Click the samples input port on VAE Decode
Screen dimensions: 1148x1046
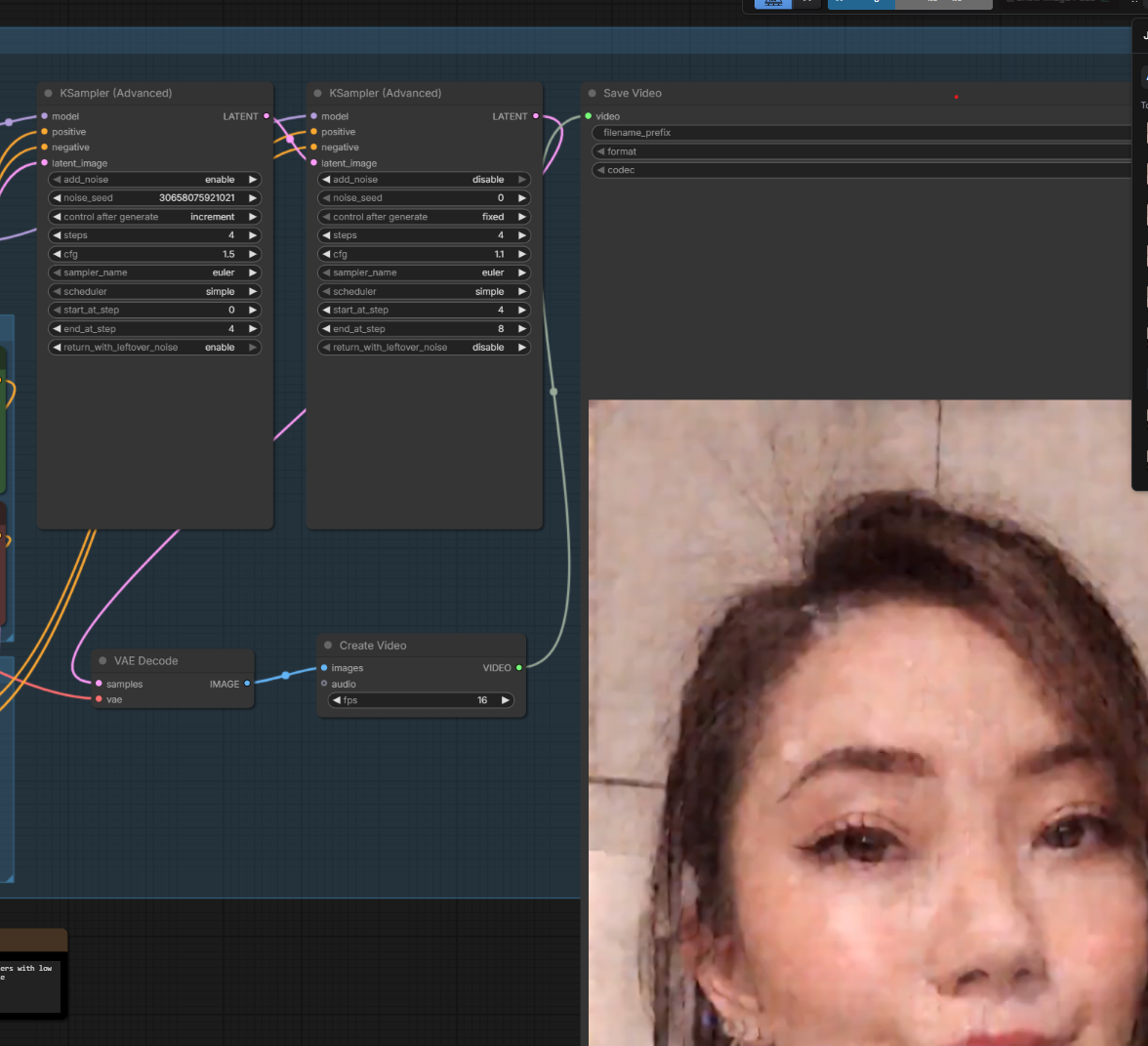99,684
